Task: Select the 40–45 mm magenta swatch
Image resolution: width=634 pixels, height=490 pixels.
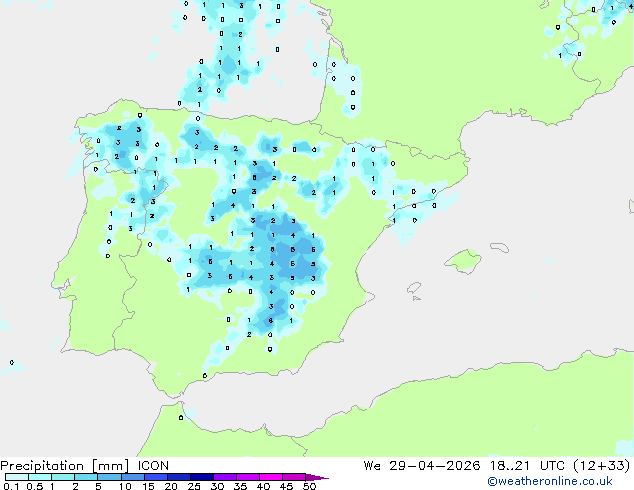Action: (x=271, y=477)
